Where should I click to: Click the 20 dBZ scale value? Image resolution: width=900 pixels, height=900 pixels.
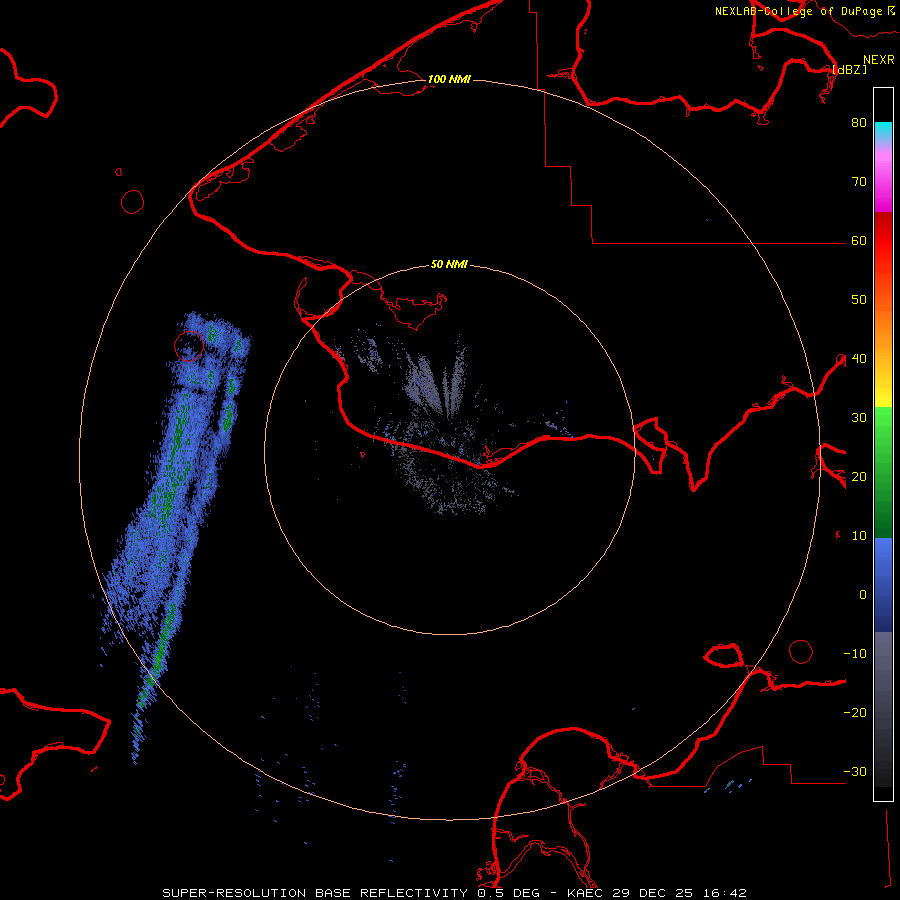pos(859,477)
